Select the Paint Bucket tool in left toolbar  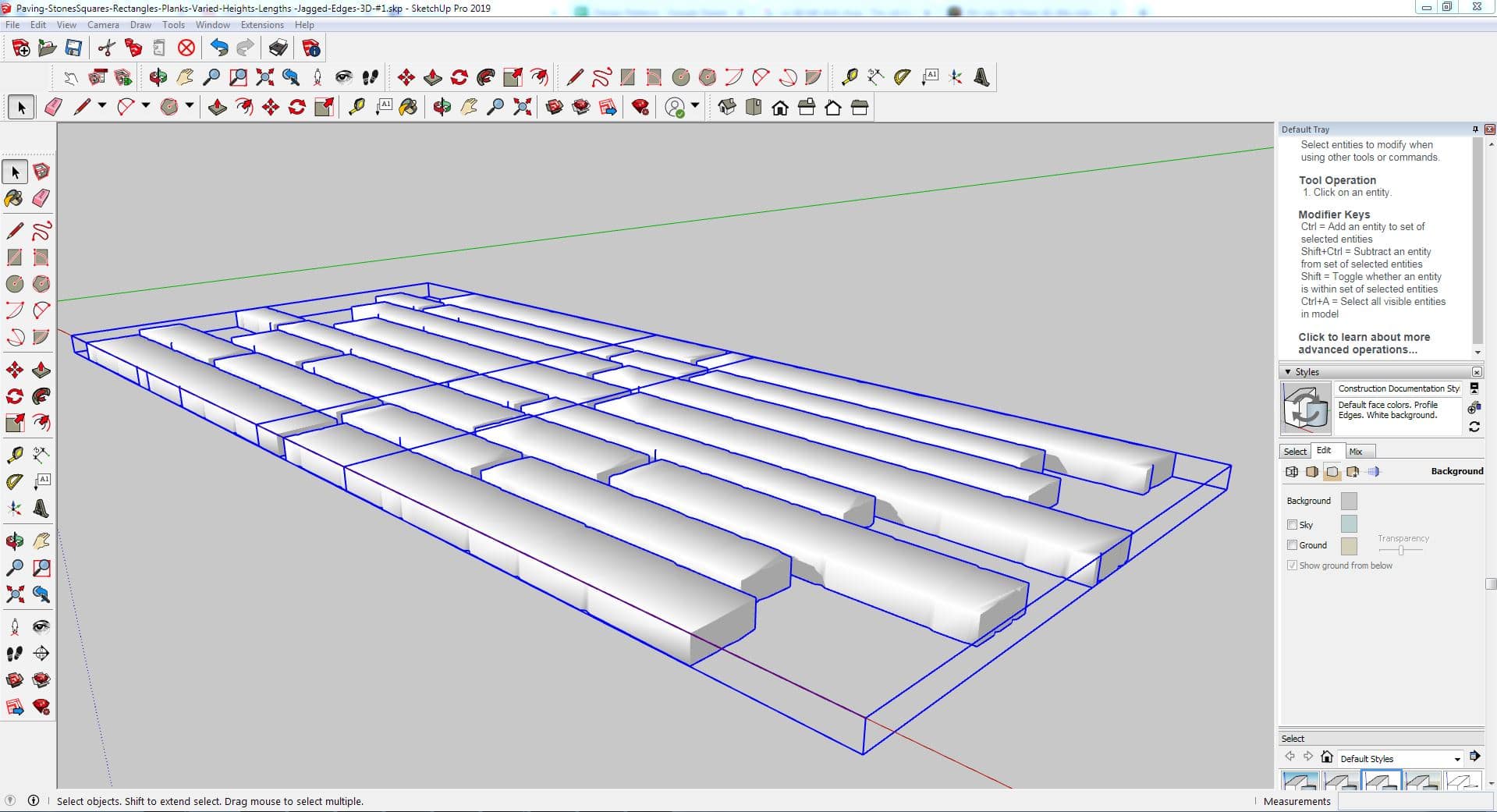pyautogui.click(x=14, y=198)
